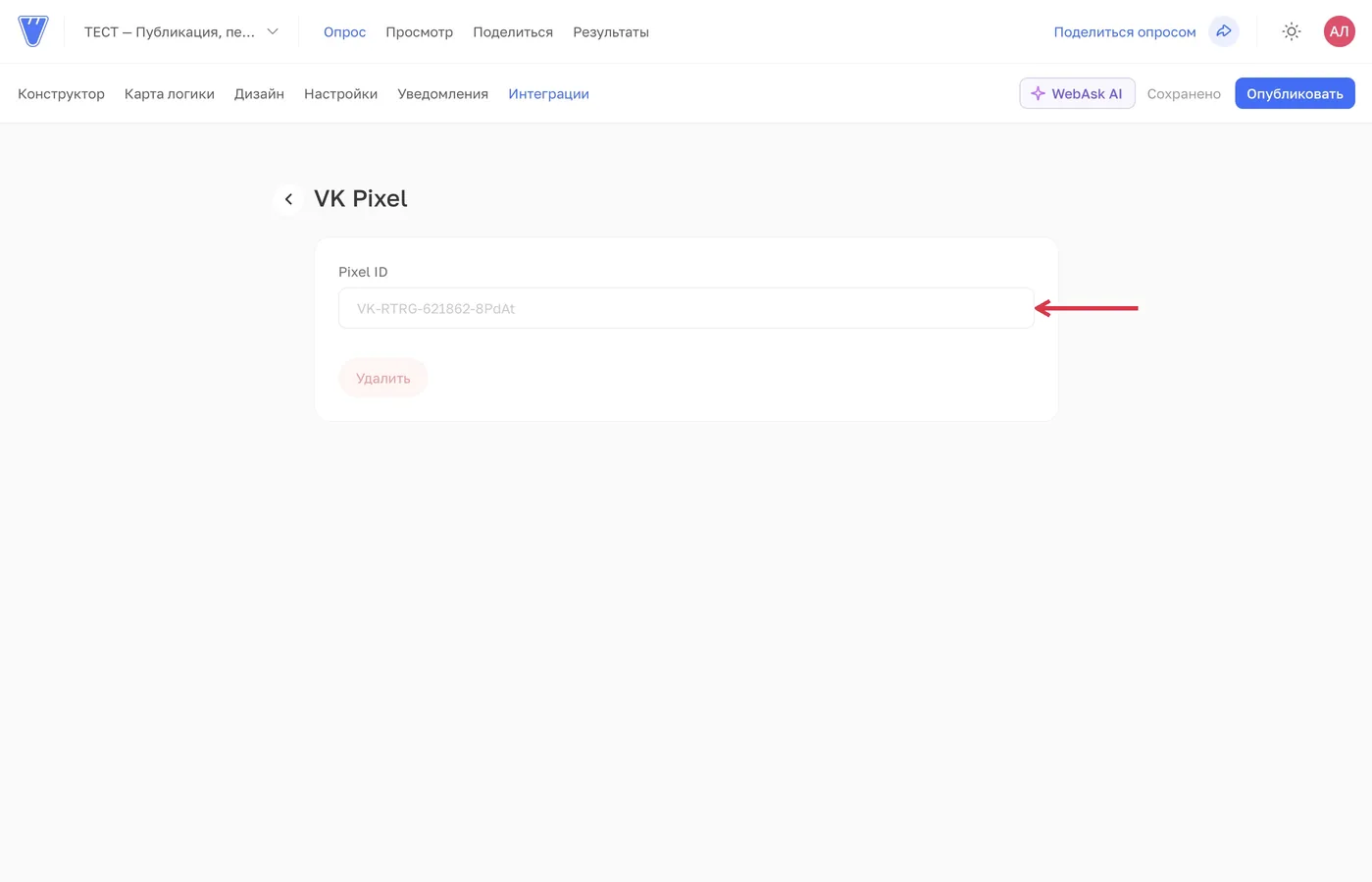
Task: Open the Карта логики section
Action: pos(170,94)
